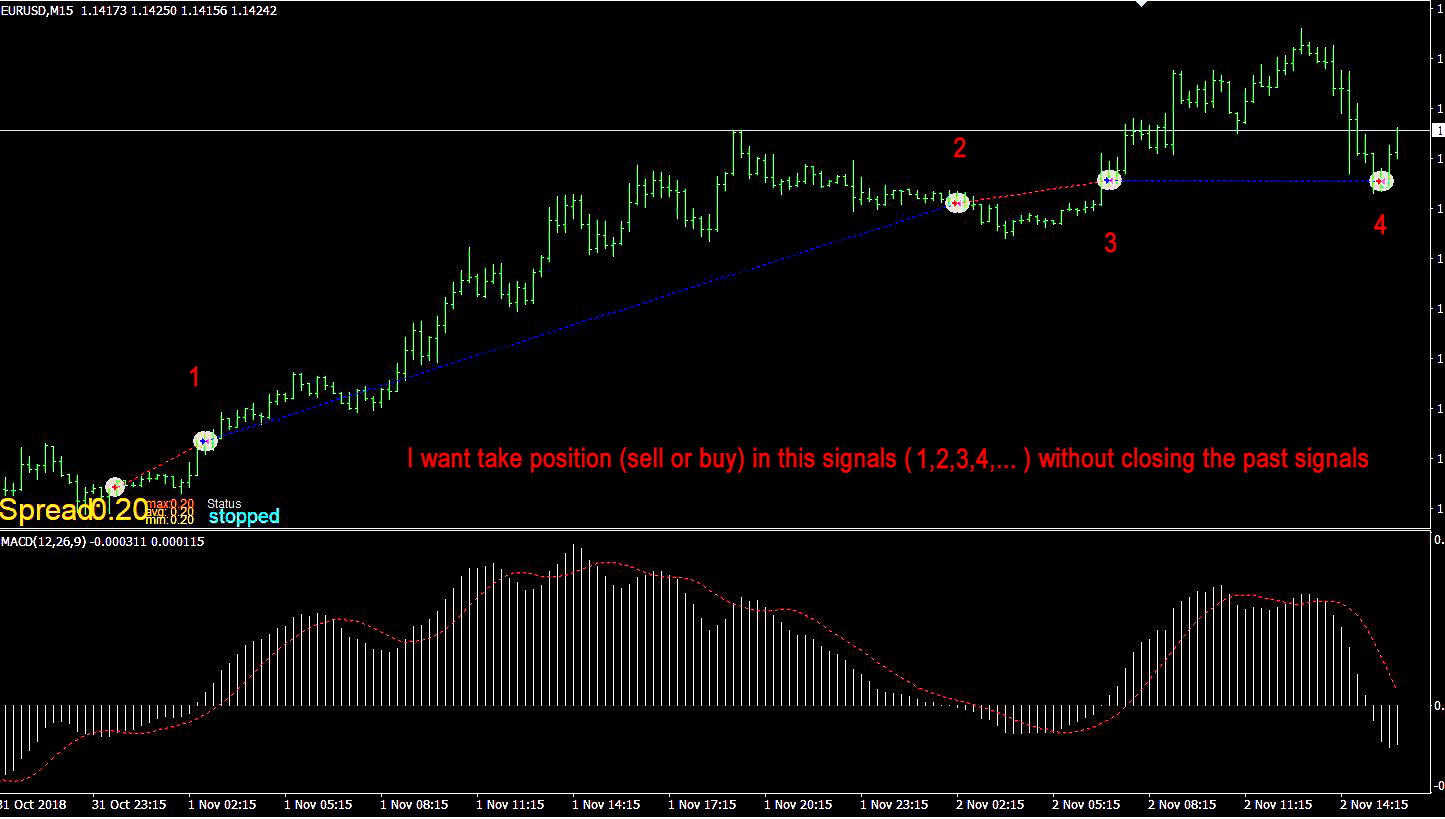The height and width of the screenshot is (819, 1445).
Task: Click the 1 Nov 20:15 time axis label
Action: click(x=798, y=804)
